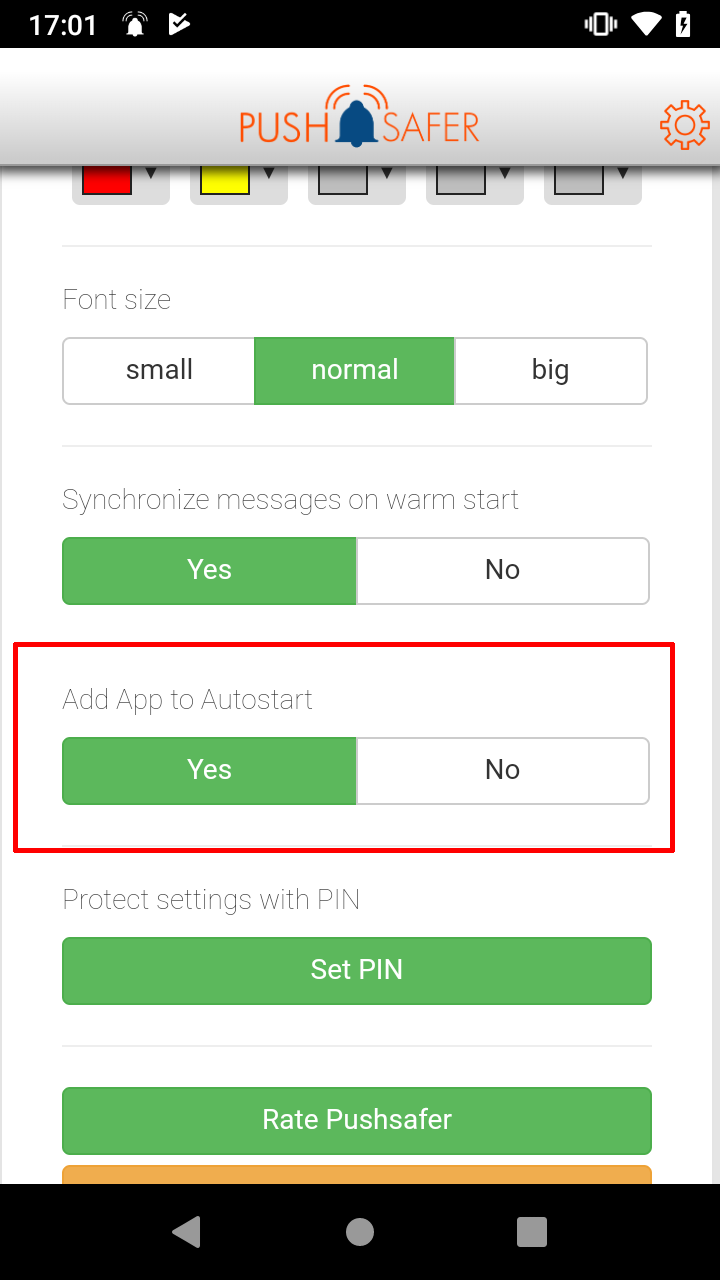
Task: Keep Autostart enabled by tapping Yes
Action: click(209, 770)
